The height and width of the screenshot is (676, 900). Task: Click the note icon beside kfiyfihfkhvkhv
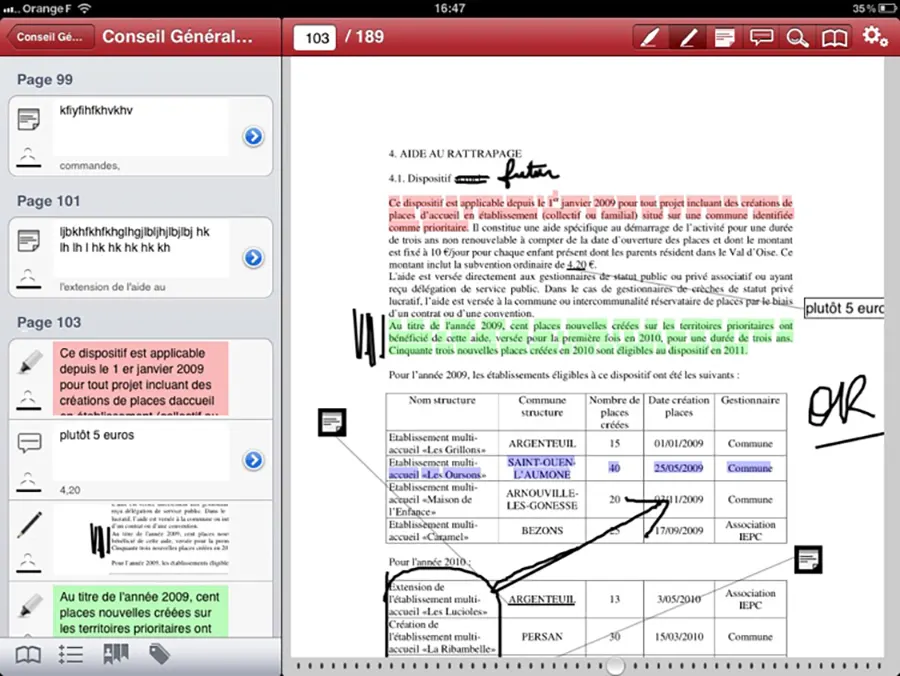coord(29,119)
